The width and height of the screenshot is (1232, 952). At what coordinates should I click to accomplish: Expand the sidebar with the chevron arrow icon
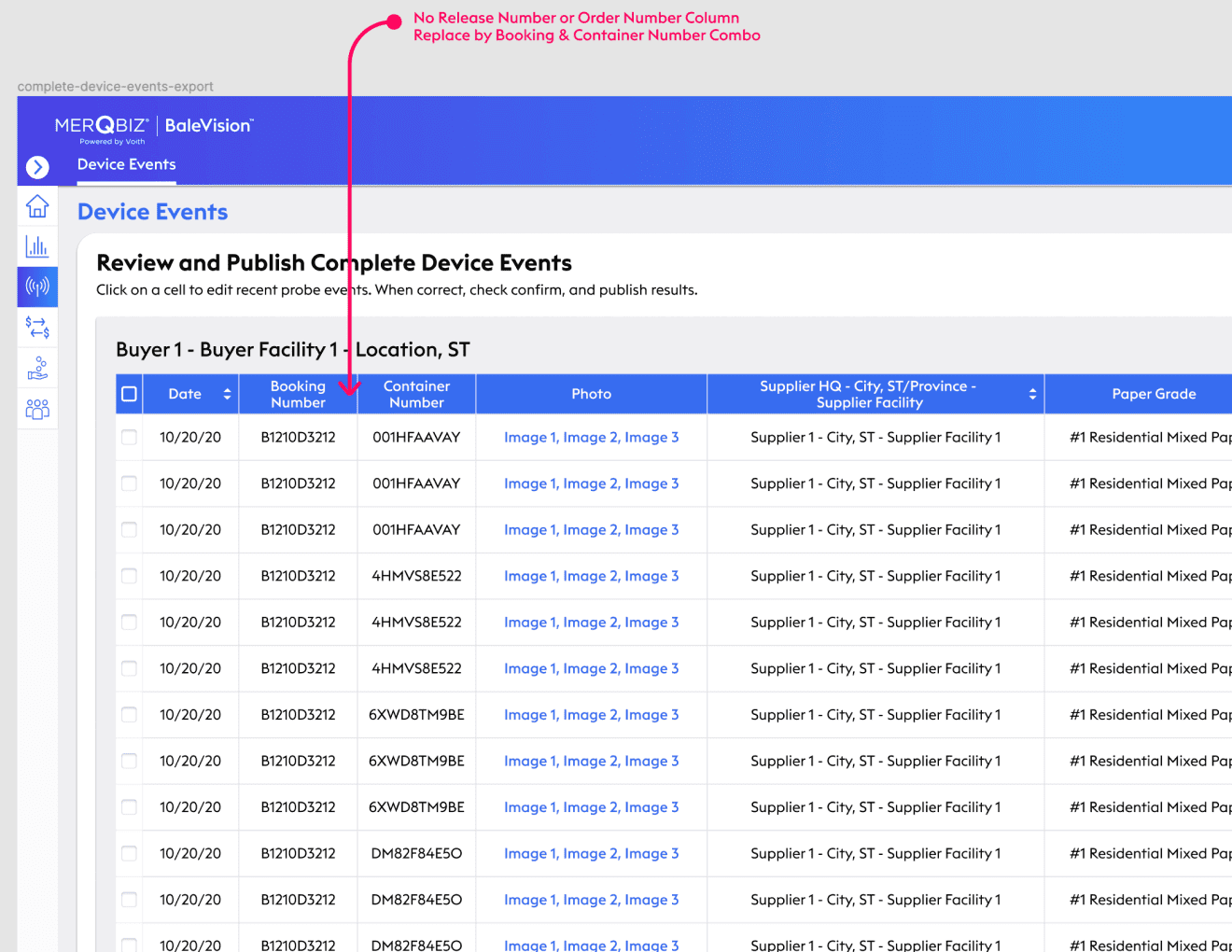click(37, 167)
